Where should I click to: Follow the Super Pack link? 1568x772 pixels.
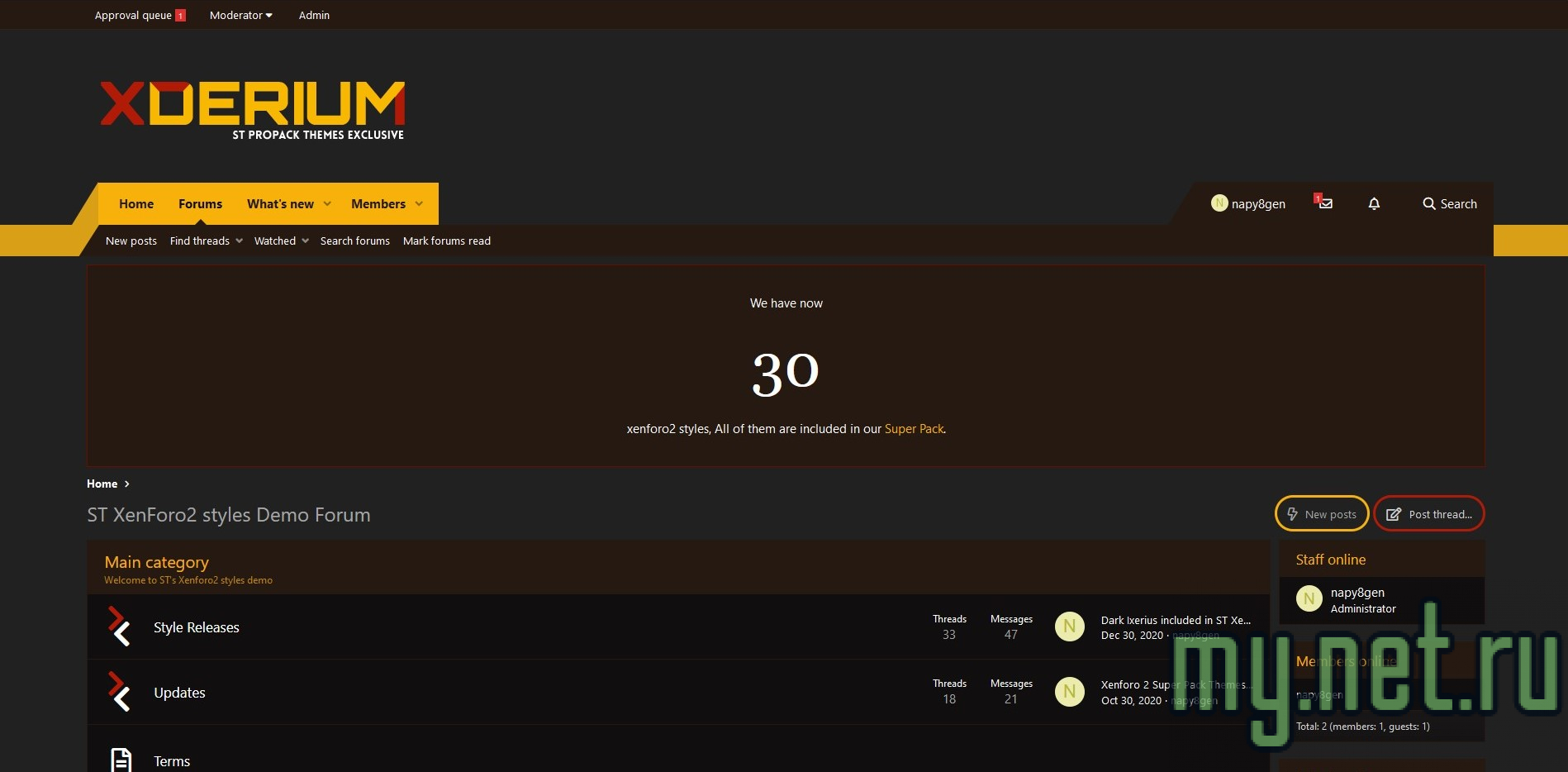(914, 429)
